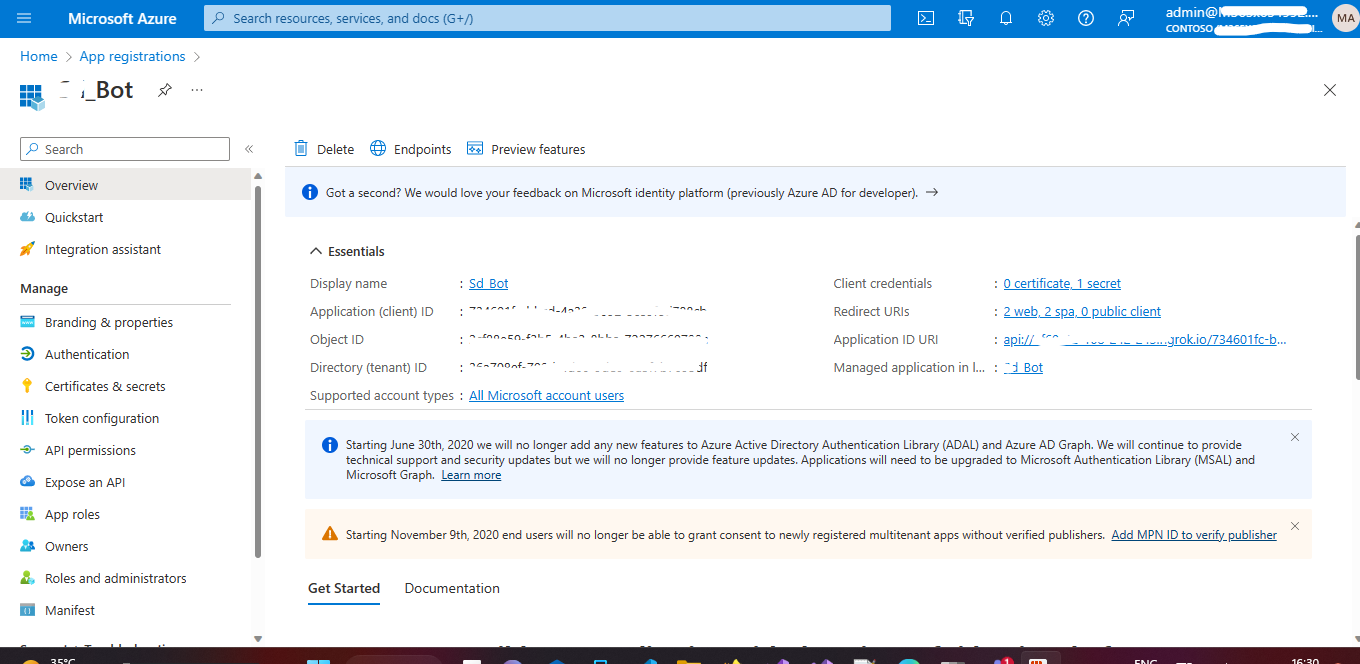Pin the Sd_Bot overview page
This screenshot has height=664, width=1360.
(163, 90)
